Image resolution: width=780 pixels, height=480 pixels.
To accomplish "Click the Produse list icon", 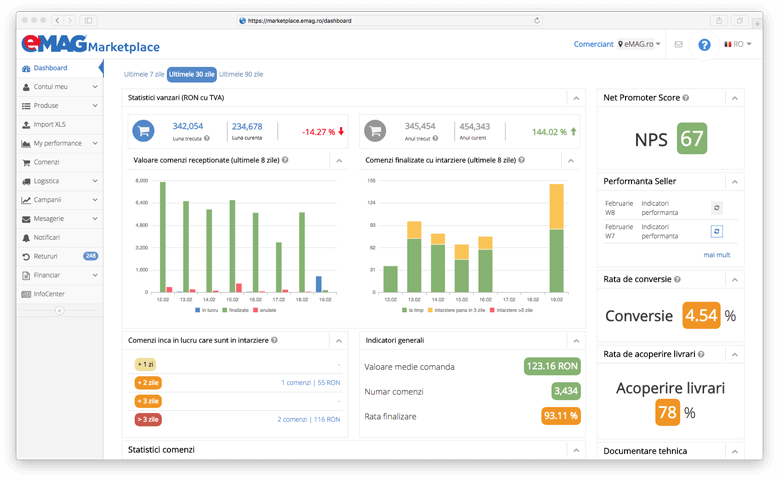I will pyautogui.click(x=26, y=106).
